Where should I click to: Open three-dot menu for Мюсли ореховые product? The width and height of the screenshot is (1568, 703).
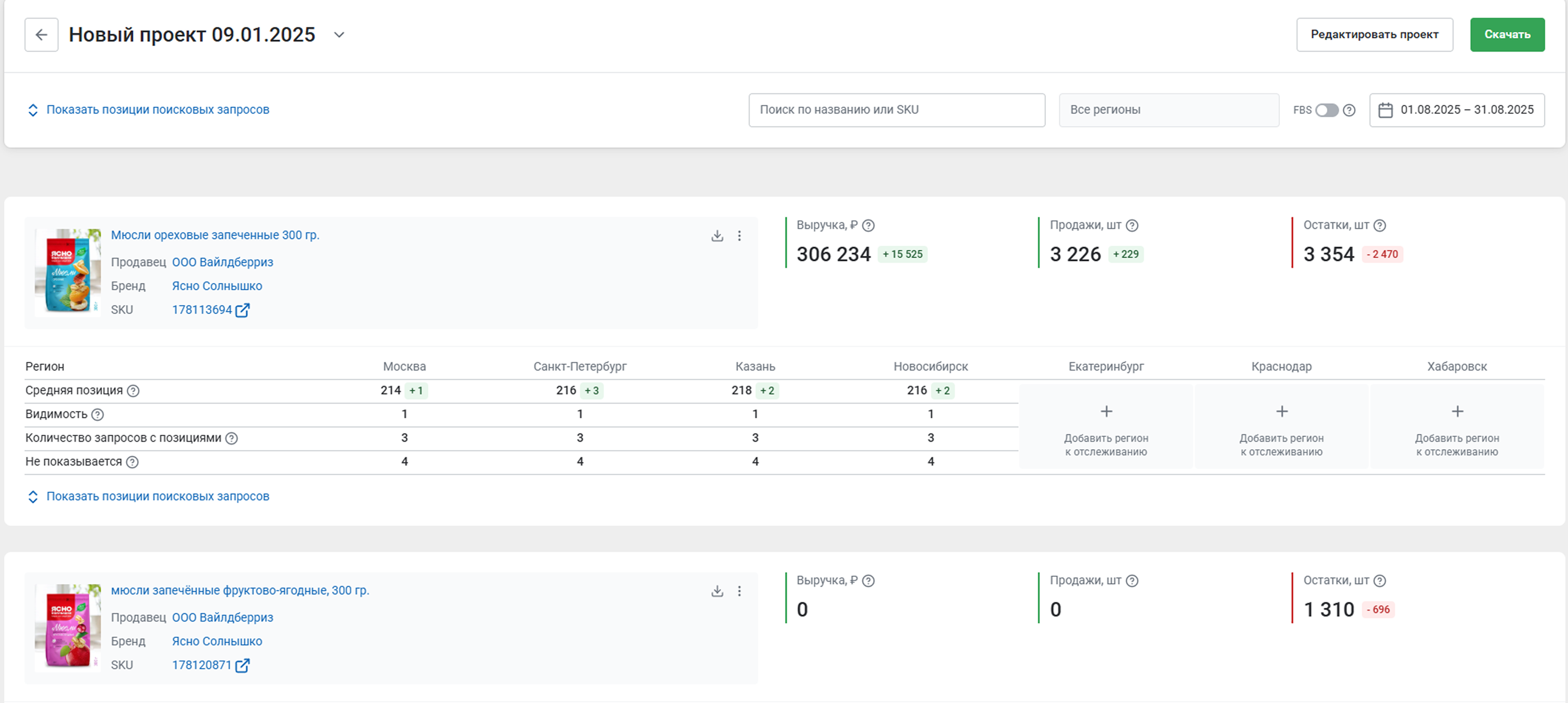coord(739,236)
